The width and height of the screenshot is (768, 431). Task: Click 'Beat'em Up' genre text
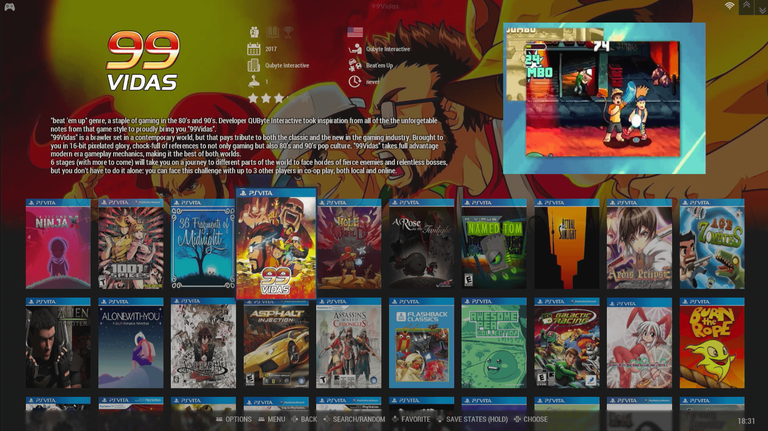[x=380, y=65]
